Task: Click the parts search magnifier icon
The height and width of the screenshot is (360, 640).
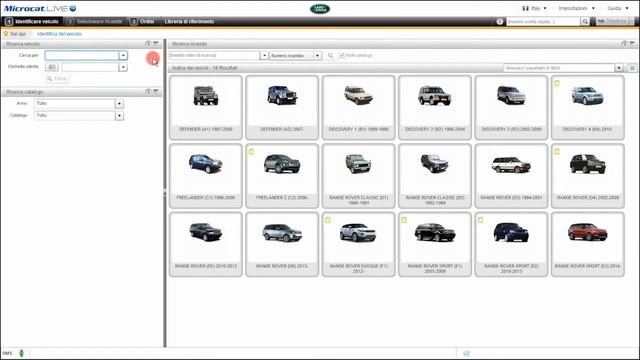Action: pos(330,56)
